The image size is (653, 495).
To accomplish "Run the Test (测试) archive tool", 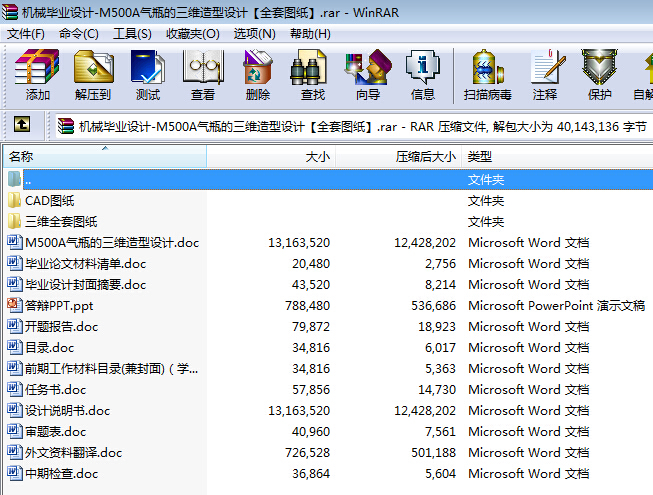I will tap(147, 67).
